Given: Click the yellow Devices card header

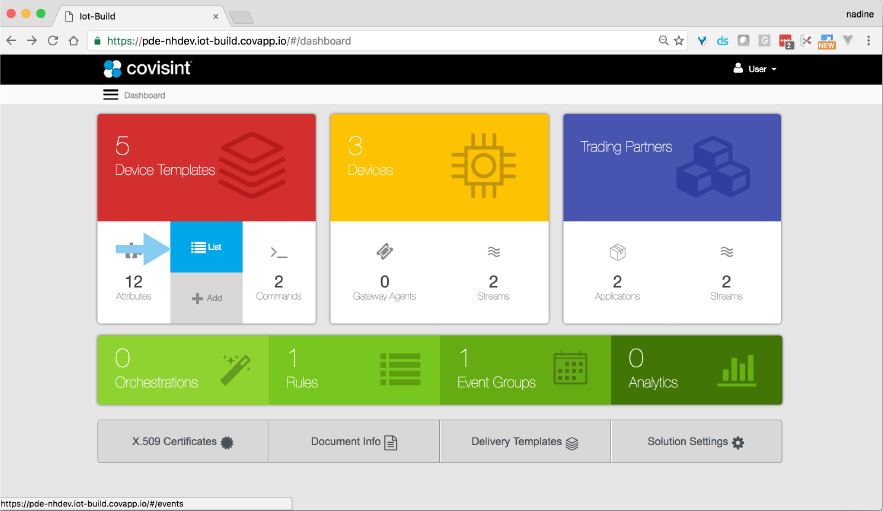Looking at the screenshot, I should click(x=439, y=167).
